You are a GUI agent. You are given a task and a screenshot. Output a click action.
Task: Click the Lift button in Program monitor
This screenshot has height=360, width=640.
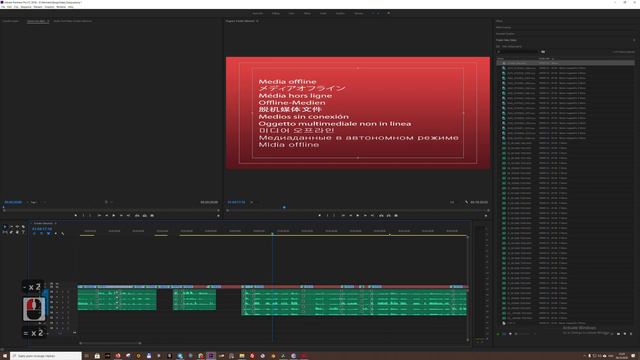[x=381, y=216]
